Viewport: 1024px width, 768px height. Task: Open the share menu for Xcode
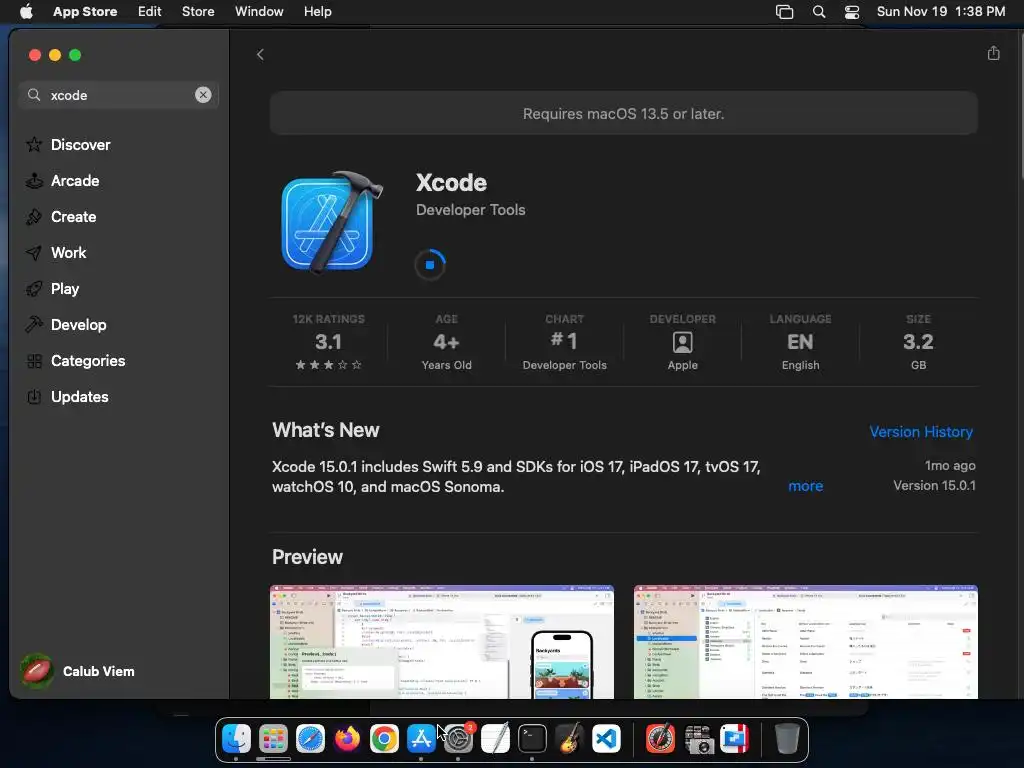[x=993, y=54]
